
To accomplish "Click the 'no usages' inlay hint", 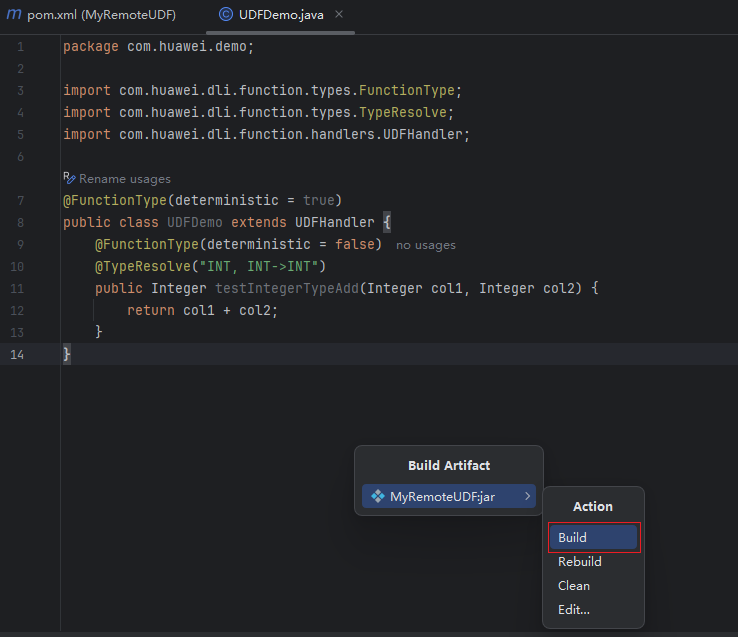I will [425, 245].
